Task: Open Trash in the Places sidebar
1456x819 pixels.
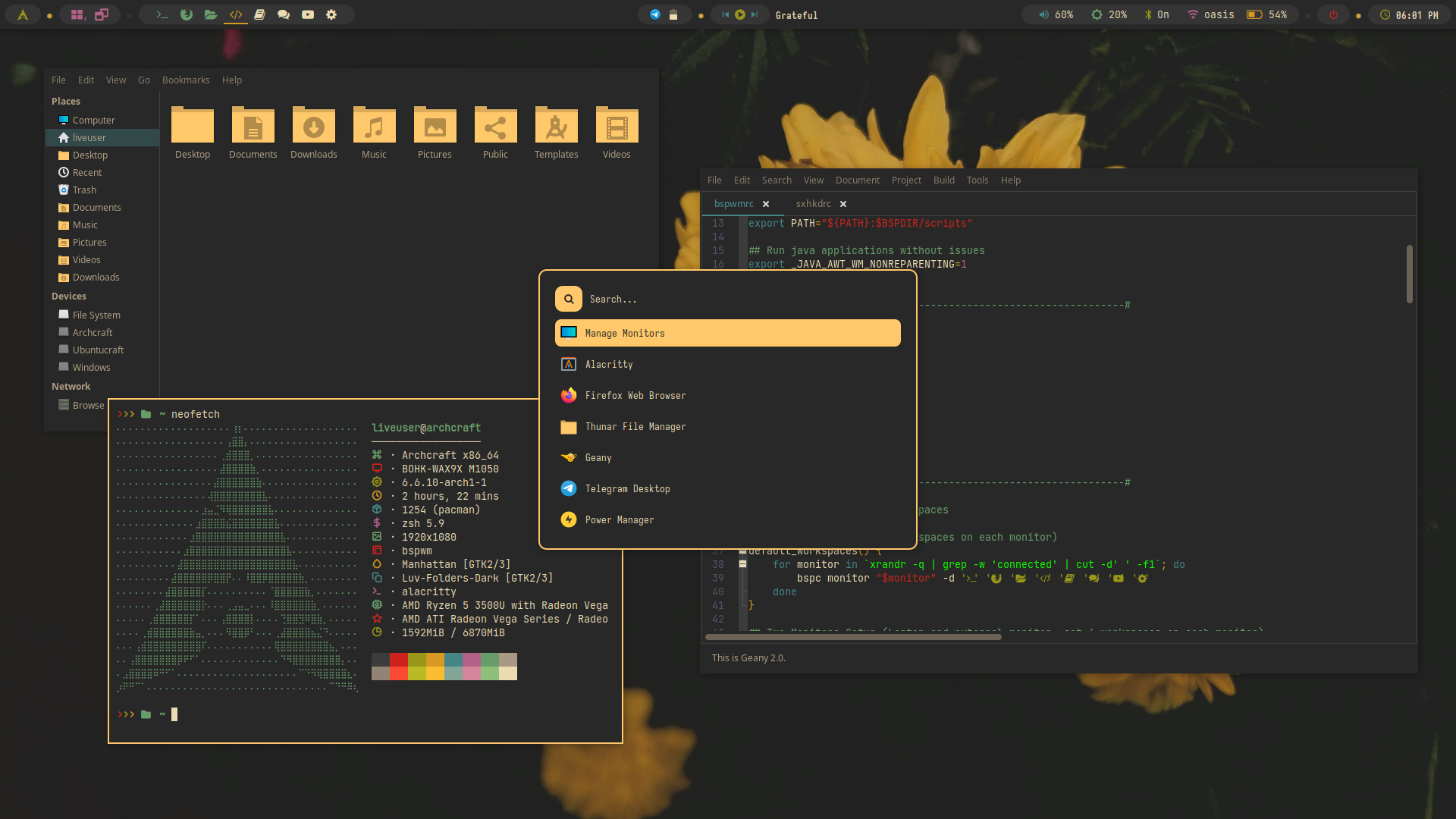Action: click(x=84, y=190)
